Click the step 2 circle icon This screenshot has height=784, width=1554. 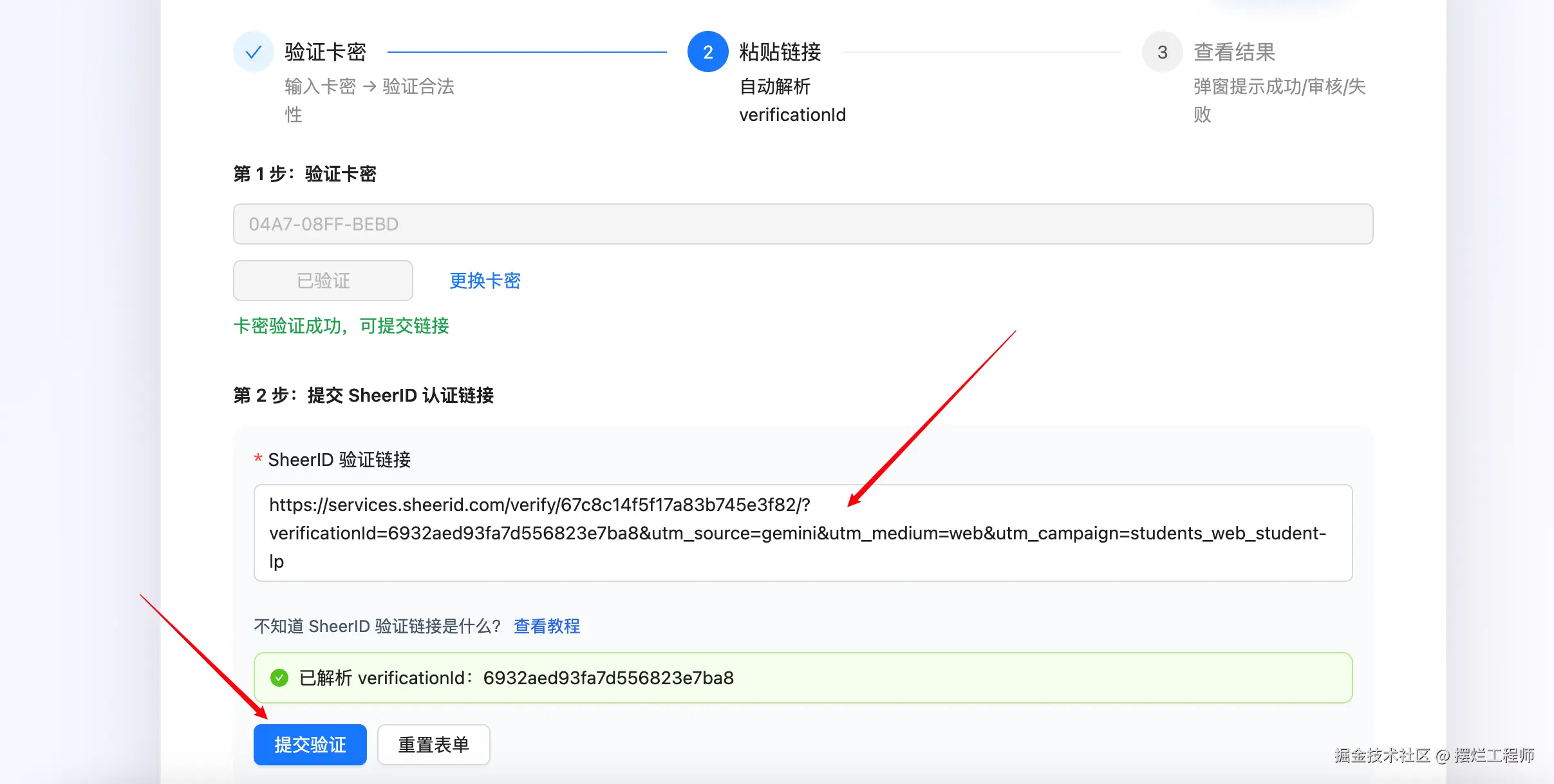(707, 52)
